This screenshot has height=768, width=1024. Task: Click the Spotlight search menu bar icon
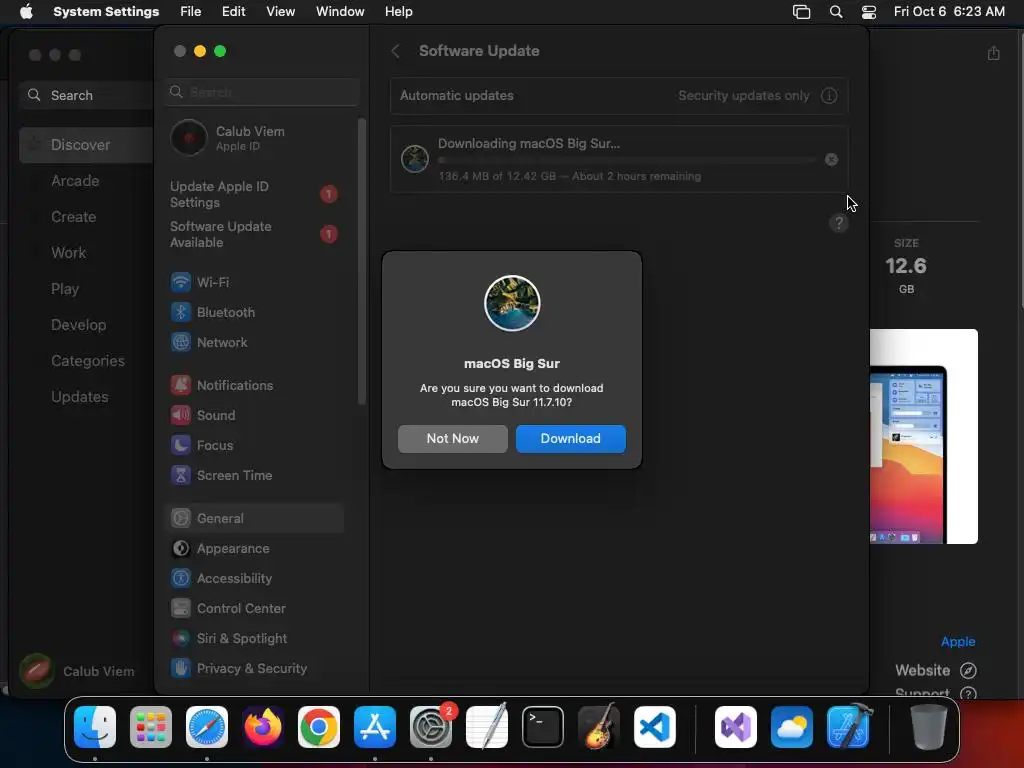coord(836,12)
